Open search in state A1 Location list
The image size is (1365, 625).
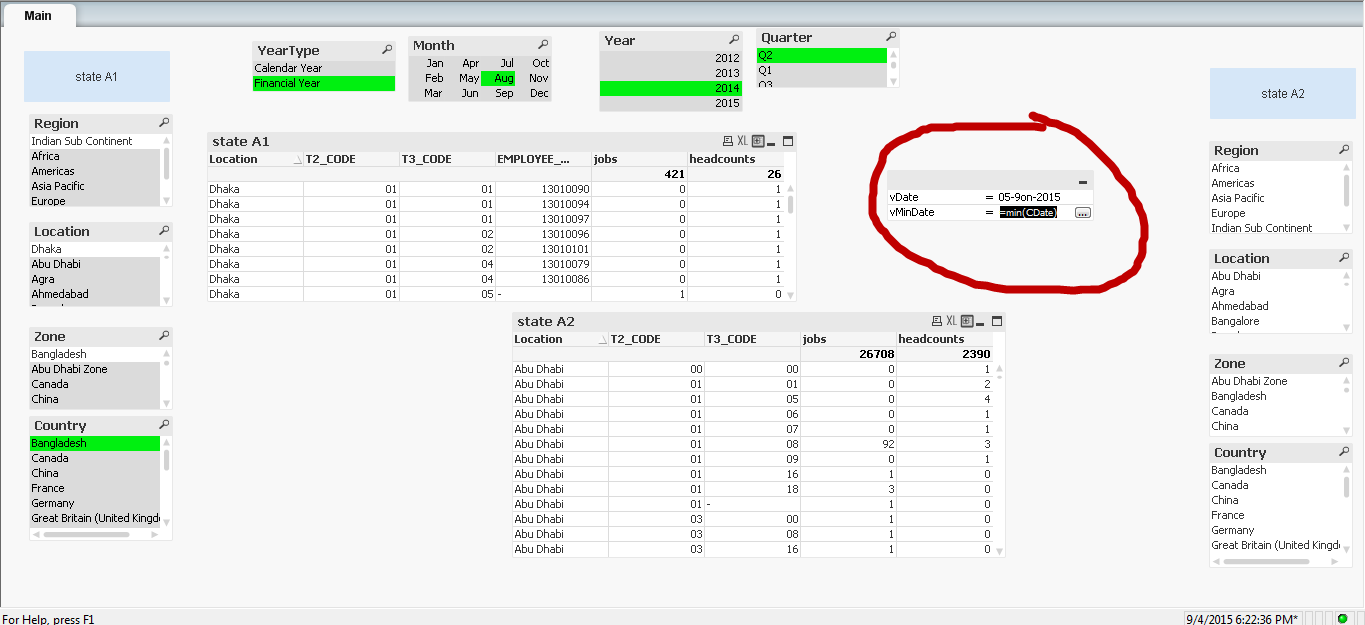click(164, 231)
